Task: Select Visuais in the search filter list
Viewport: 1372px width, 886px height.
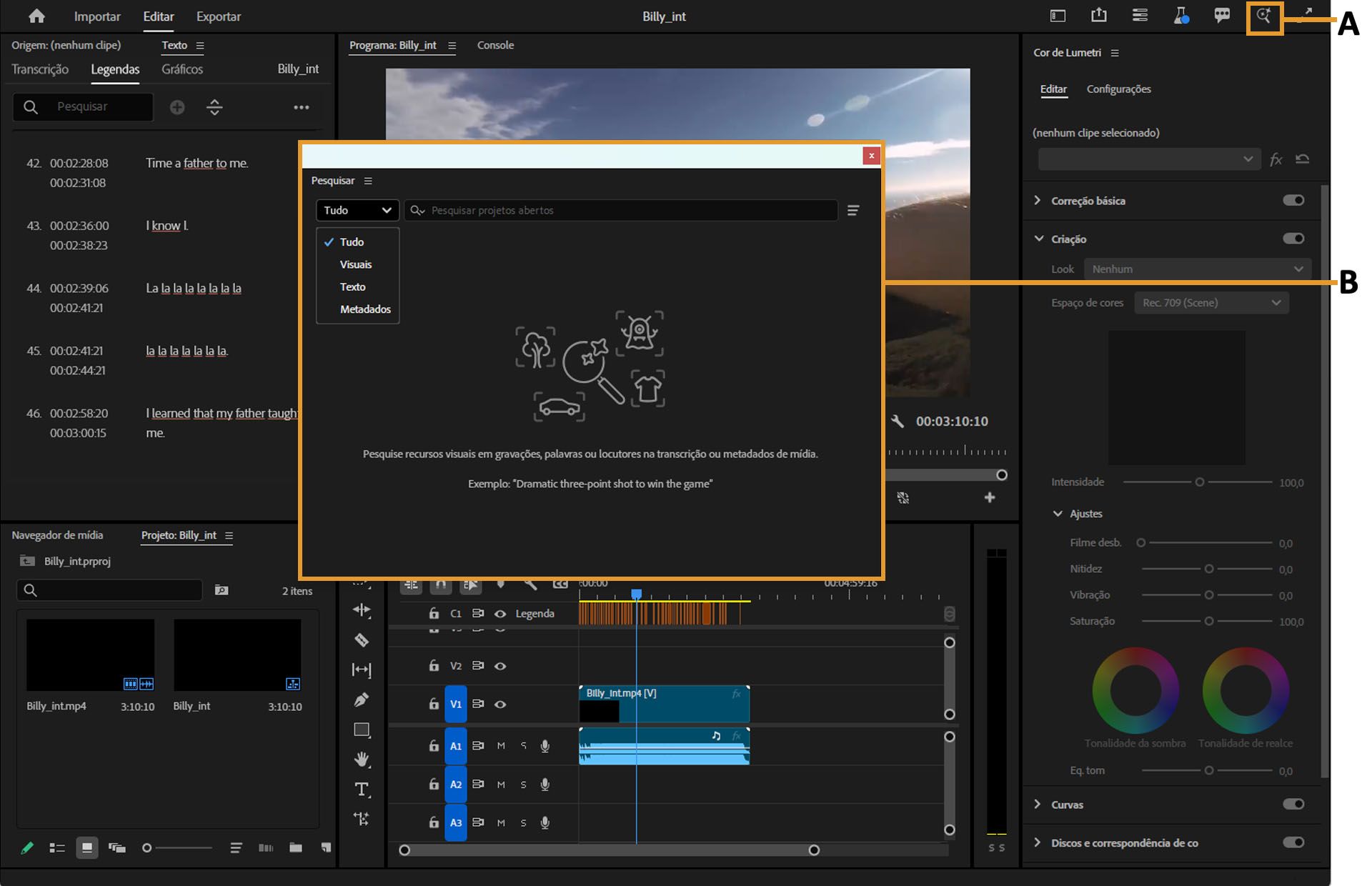Action: (356, 264)
